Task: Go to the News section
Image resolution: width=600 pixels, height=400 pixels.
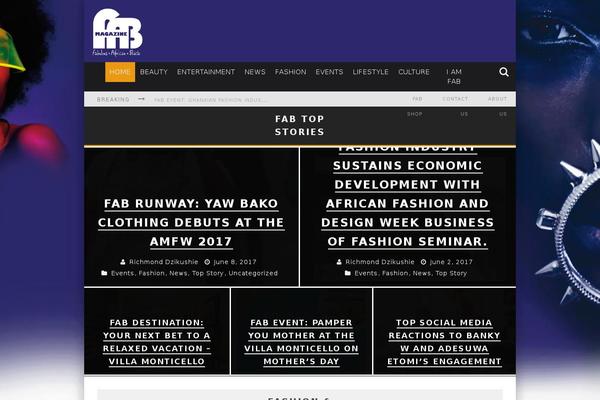Action: (x=255, y=72)
